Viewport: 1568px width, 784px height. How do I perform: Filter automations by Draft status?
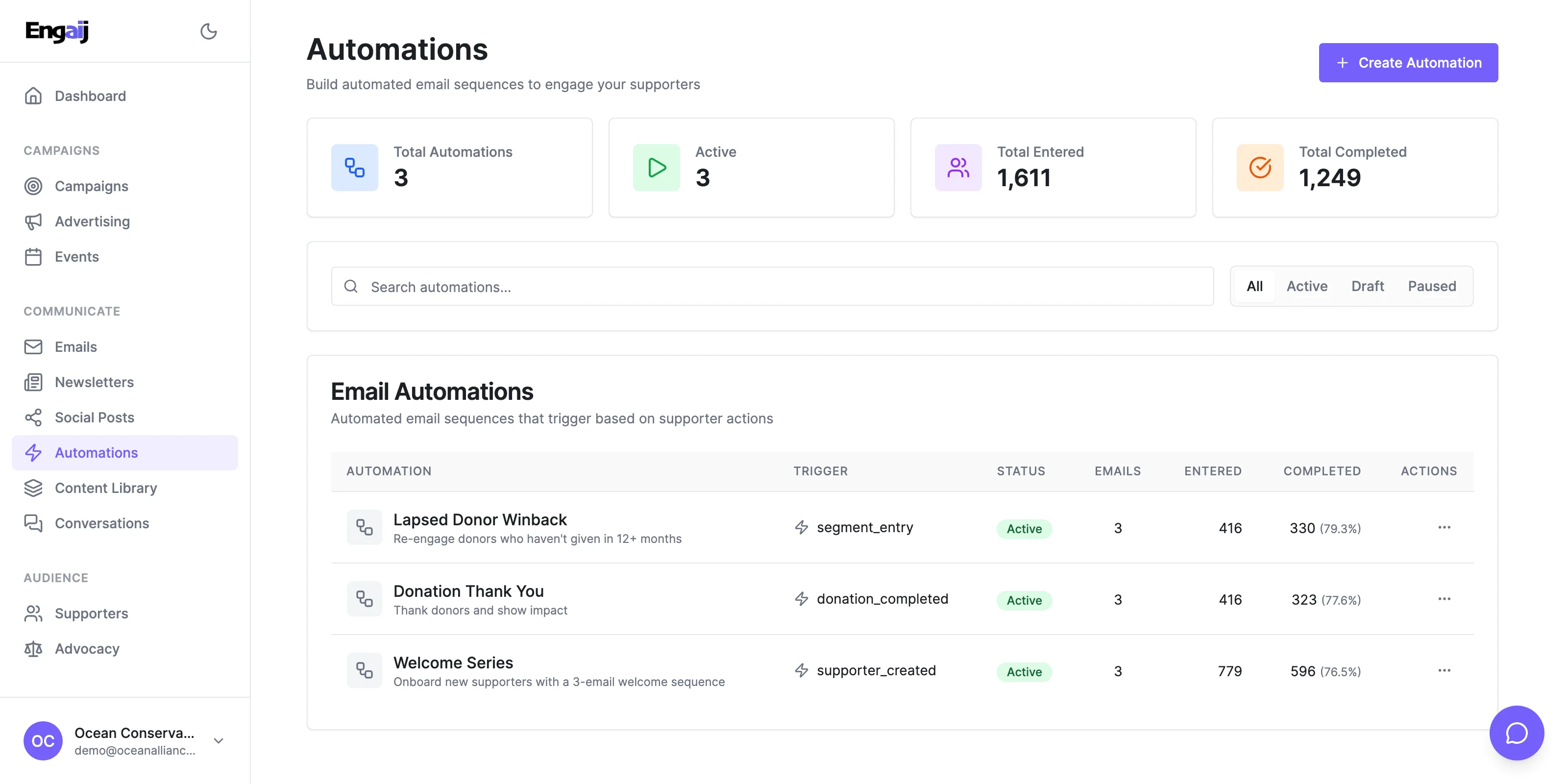click(1367, 286)
